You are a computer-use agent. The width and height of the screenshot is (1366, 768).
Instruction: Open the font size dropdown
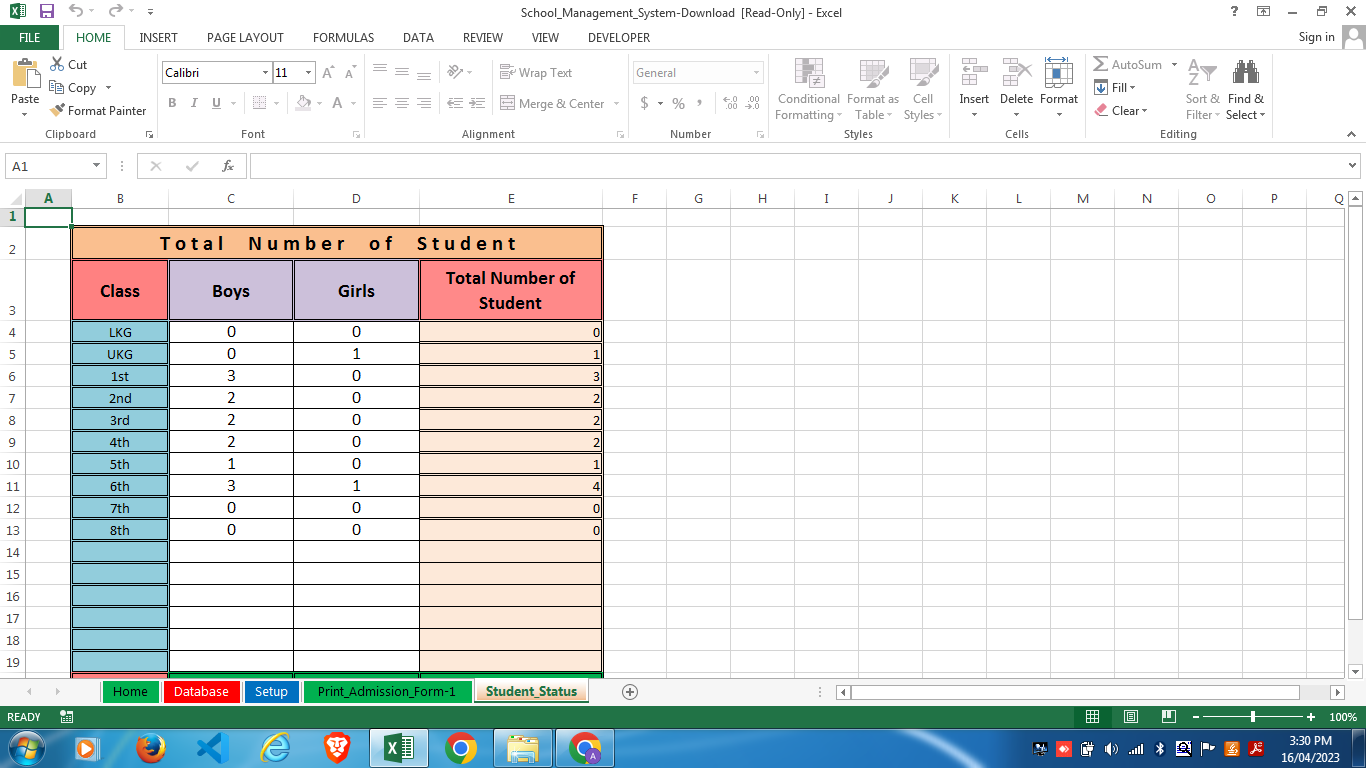(309, 73)
